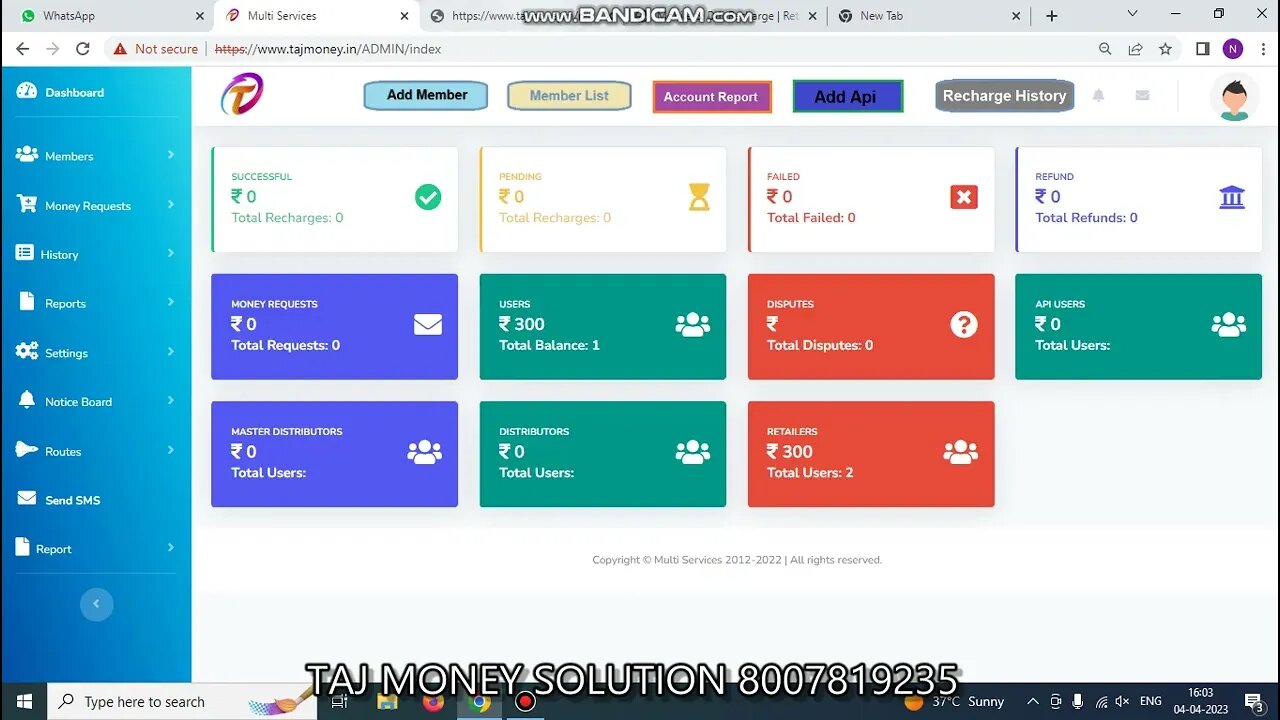Screen dimensions: 1280x720
Task: Click the people icon on Retailers card
Action: pyautogui.click(x=961, y=452)
